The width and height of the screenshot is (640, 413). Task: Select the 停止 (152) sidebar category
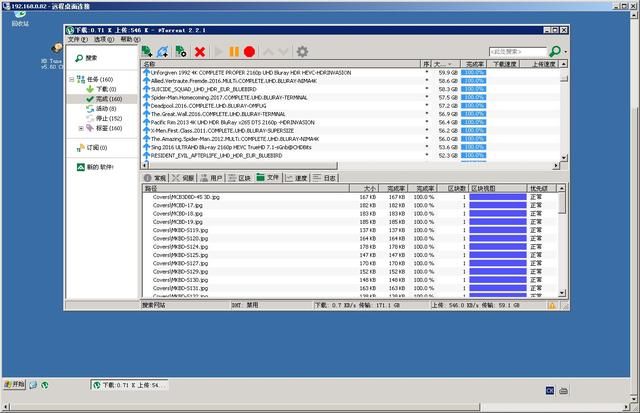tap(104, 118)
